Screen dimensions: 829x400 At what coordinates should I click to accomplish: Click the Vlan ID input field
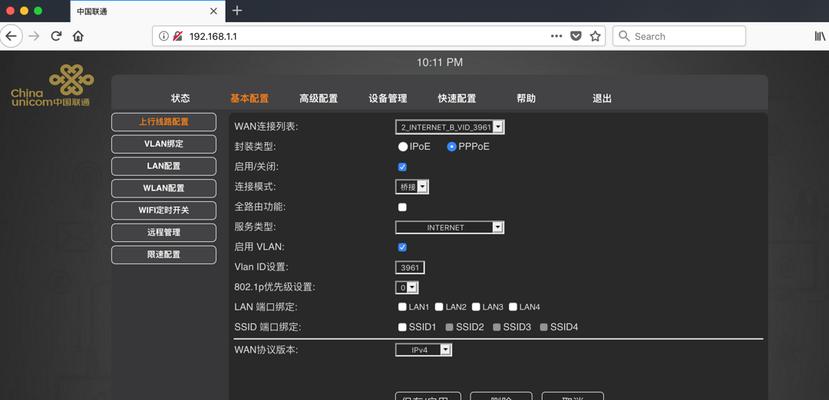pos(410,267)
